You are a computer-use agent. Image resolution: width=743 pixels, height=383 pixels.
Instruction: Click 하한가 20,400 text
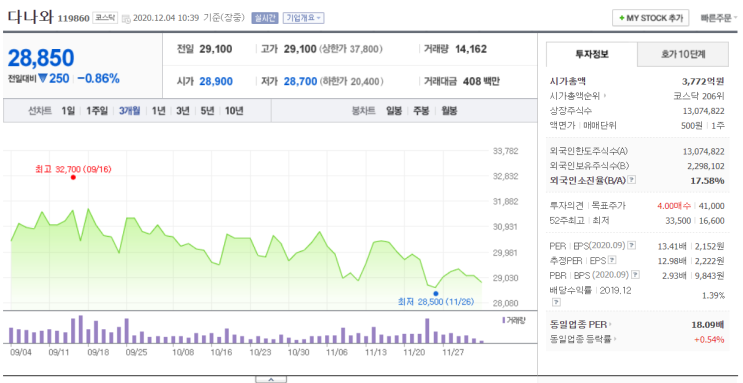pos(352,82)
